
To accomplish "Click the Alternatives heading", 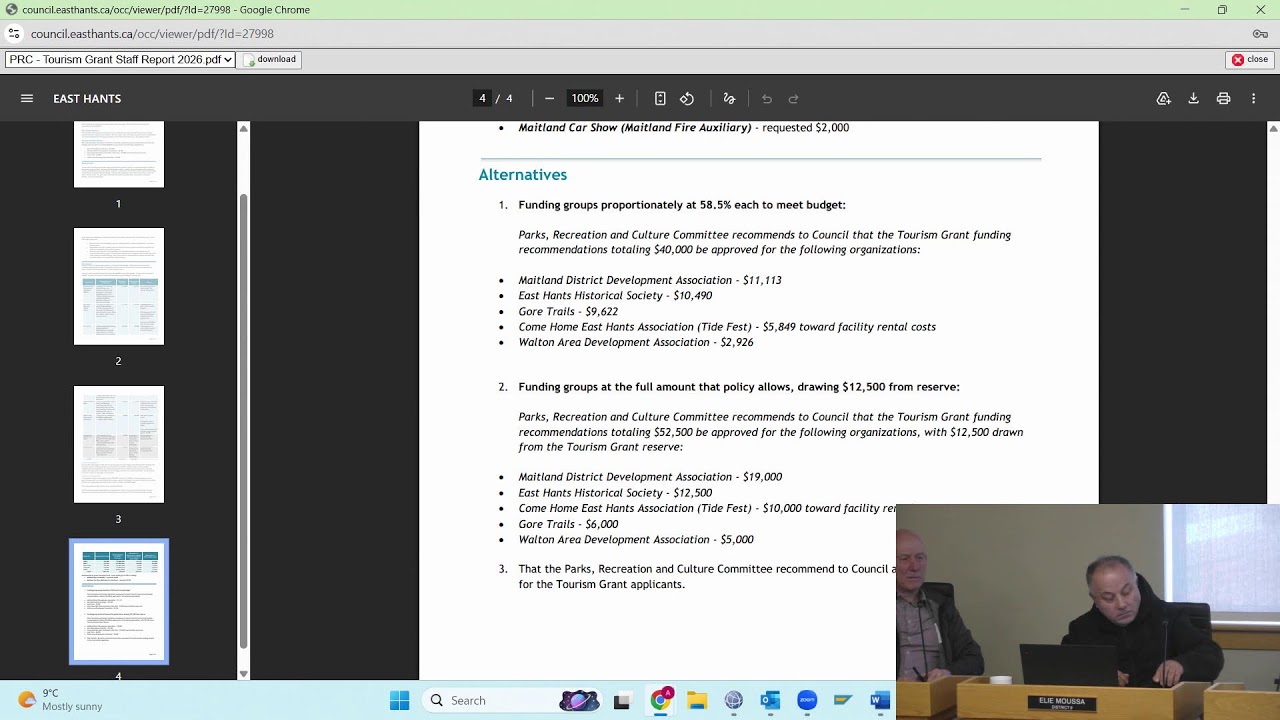I will (x=523, y=174).
